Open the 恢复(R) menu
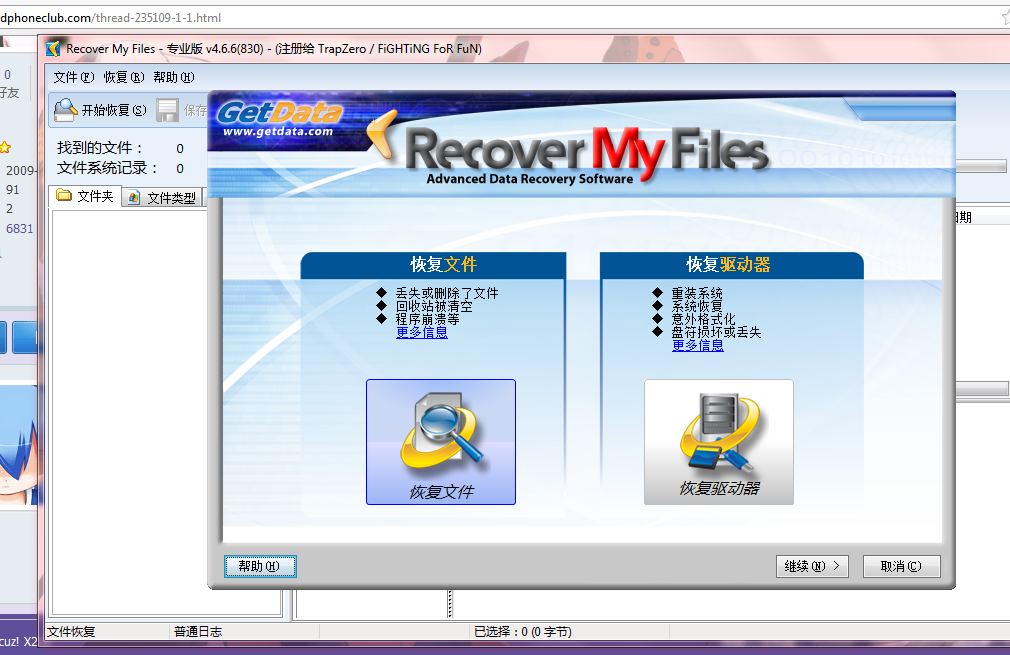This screenshot has height=655, width=1010. click(124, 77)
